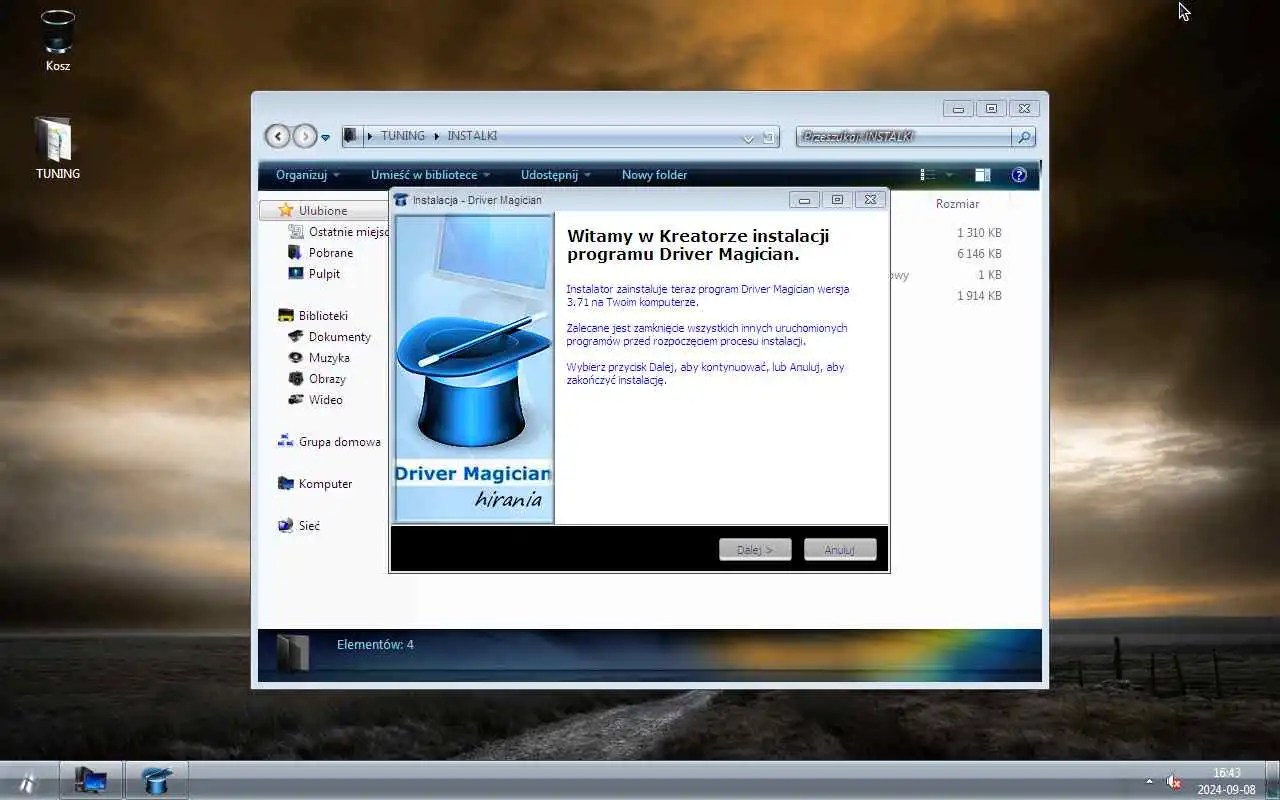Select Sieć in the navigation pane
Viewport: 1280px width, 800px height.
click(309, 526)
